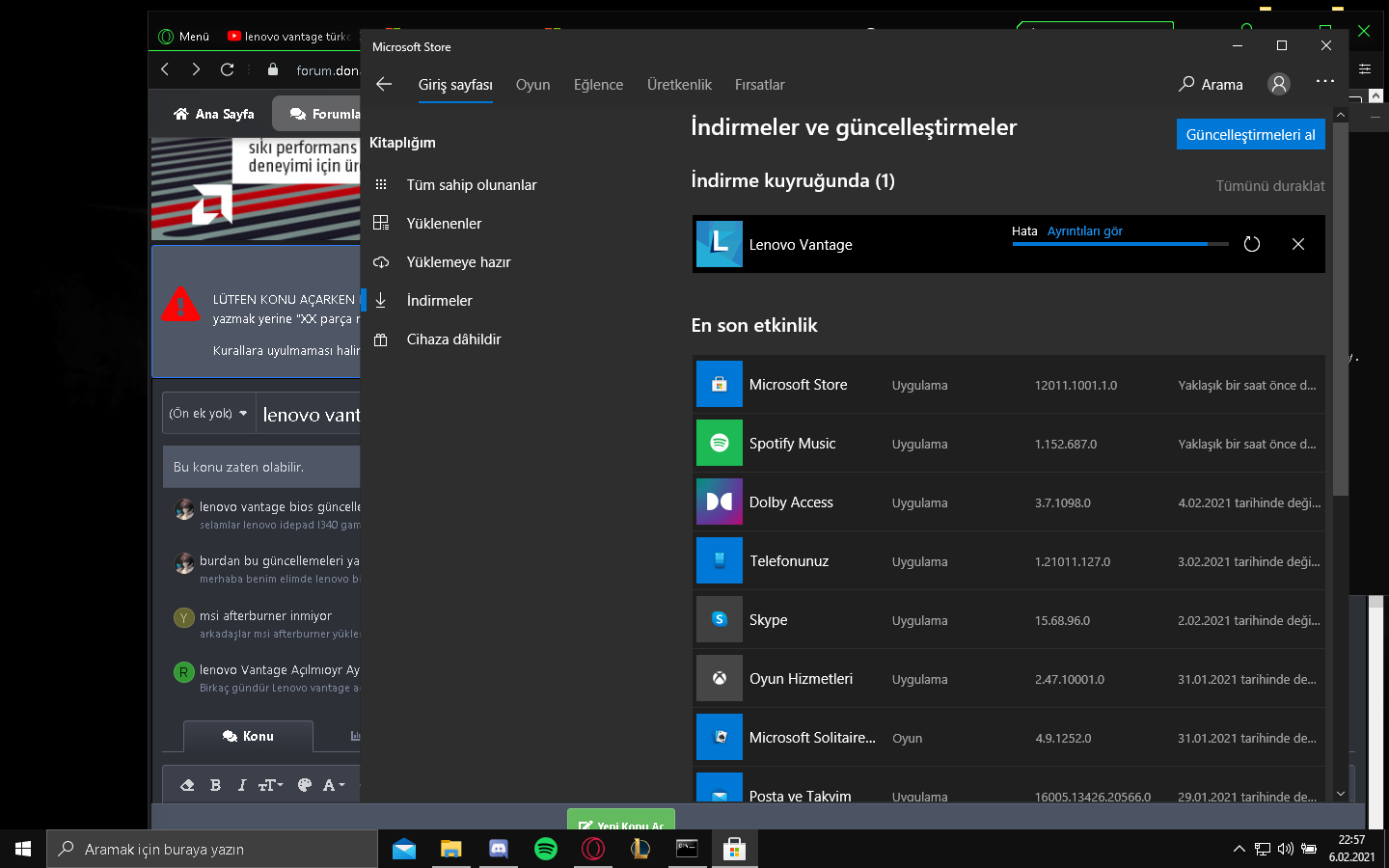
Task: Open the Spotify Music app entry icon
Action: (720, 443)
